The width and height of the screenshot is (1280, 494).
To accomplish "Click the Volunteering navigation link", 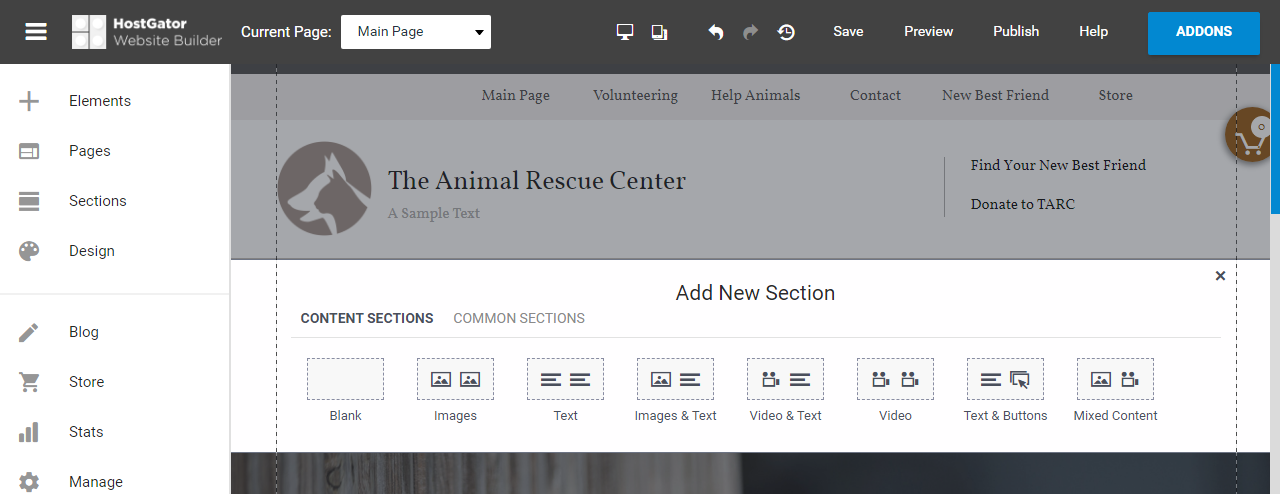I will point(635,96).
